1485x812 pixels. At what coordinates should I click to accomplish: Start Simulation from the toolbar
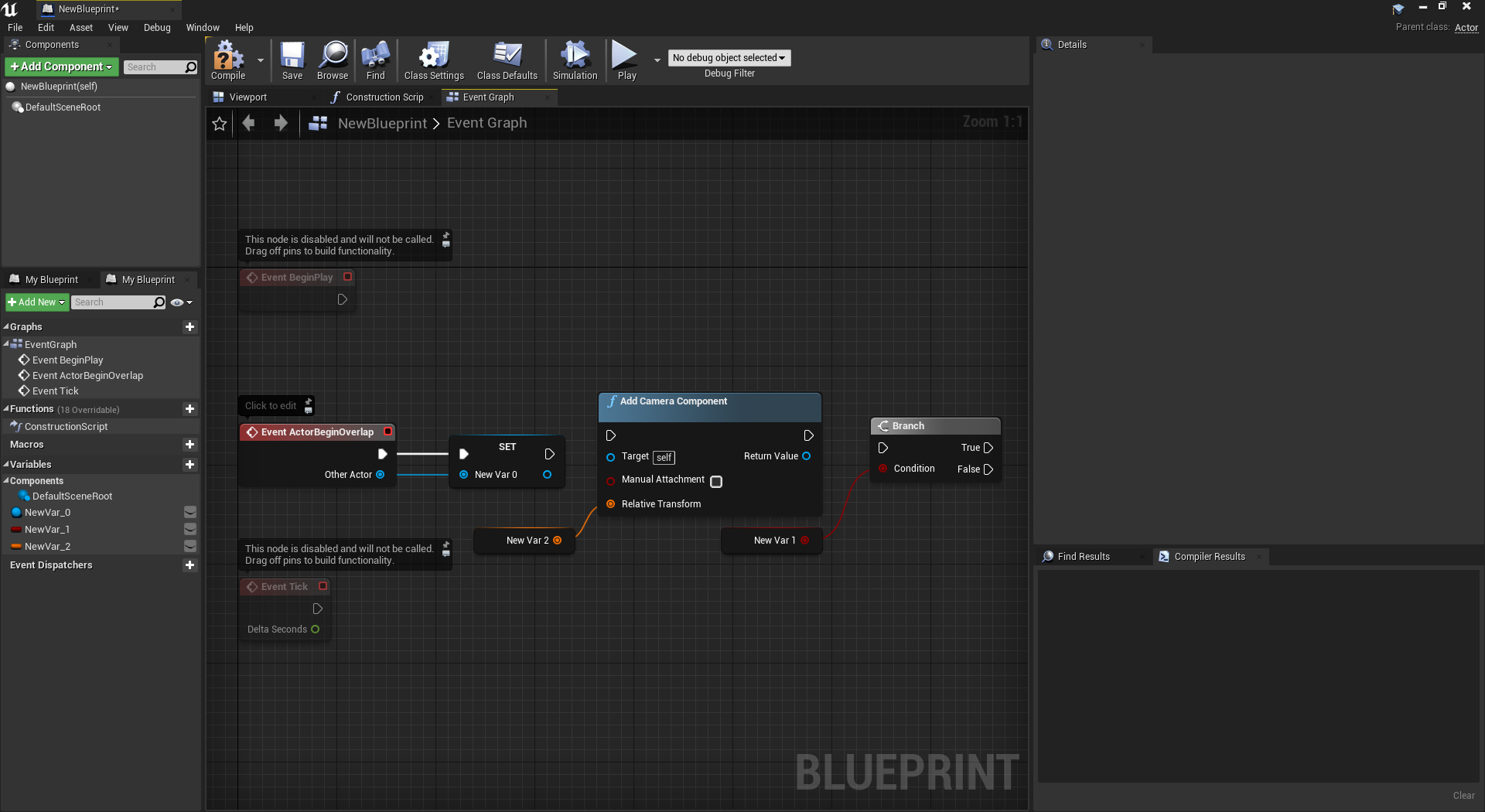[575, 60]
